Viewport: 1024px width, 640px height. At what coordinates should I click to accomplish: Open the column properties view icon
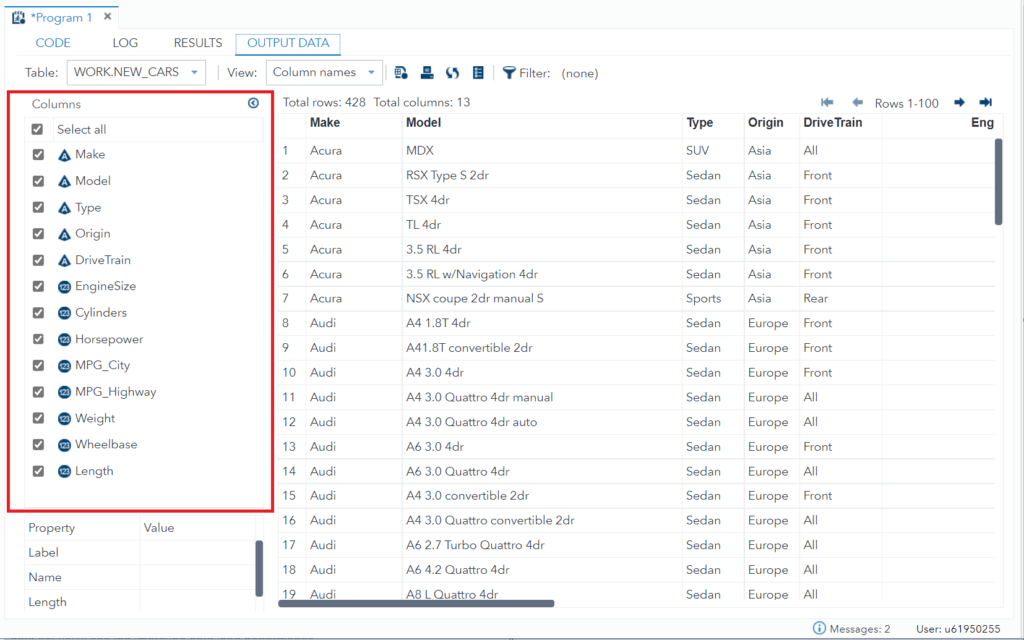(x=478, y=72)
